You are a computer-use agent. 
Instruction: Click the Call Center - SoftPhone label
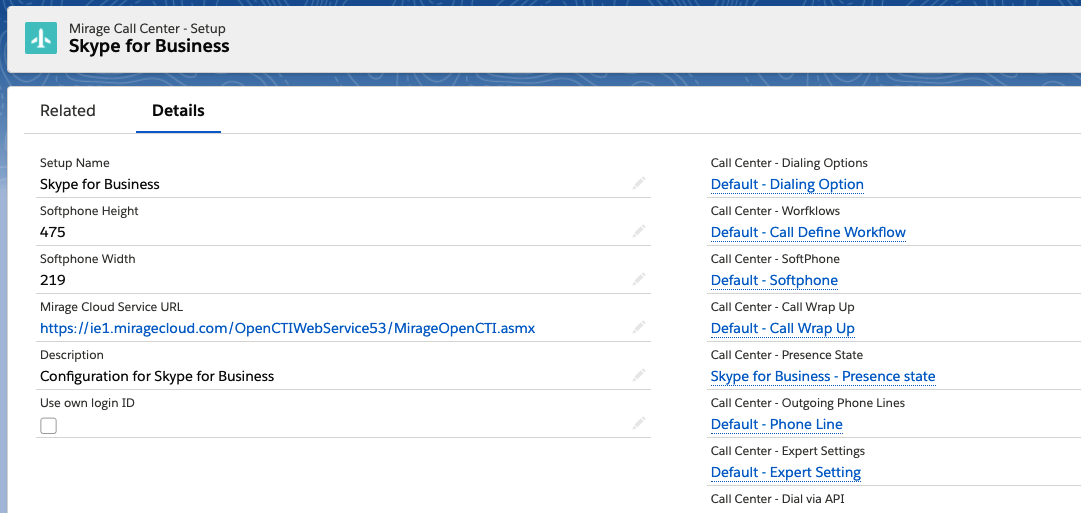pyautogui.click(x=776, y=259)
